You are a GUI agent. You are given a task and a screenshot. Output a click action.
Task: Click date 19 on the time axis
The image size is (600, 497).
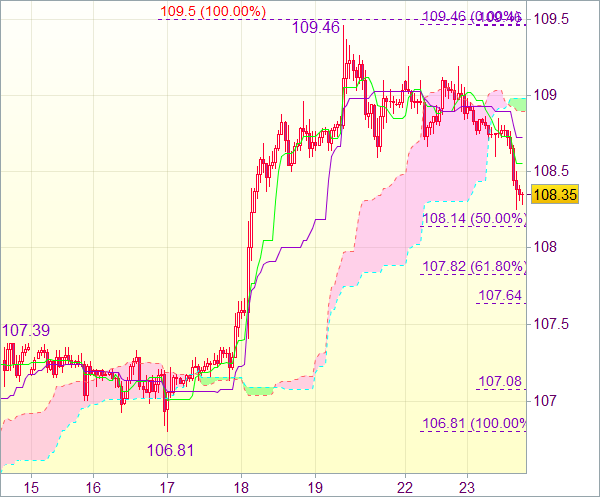(x=315, y=488)
